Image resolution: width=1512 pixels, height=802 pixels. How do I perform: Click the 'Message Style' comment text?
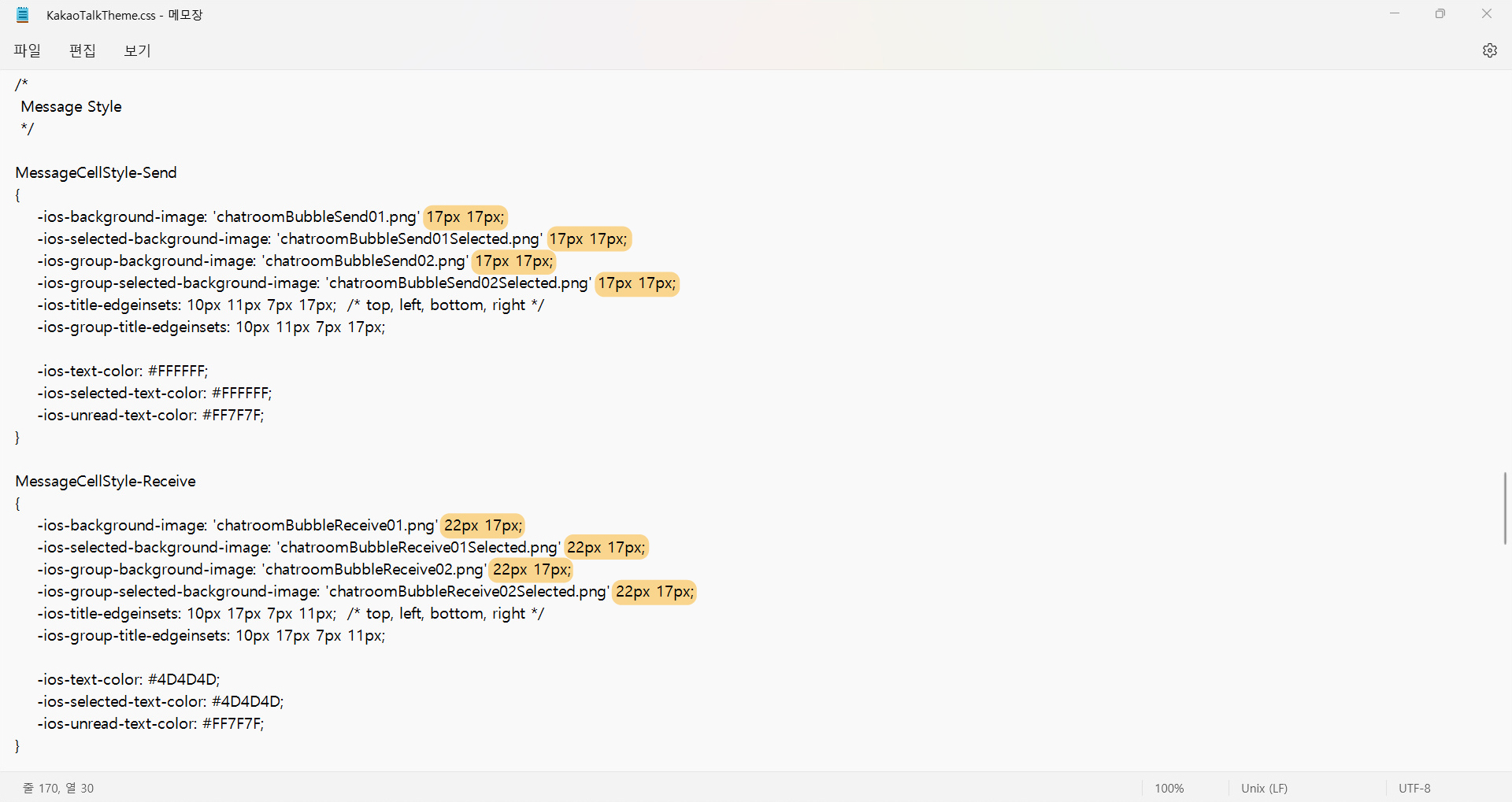[71, 106]
